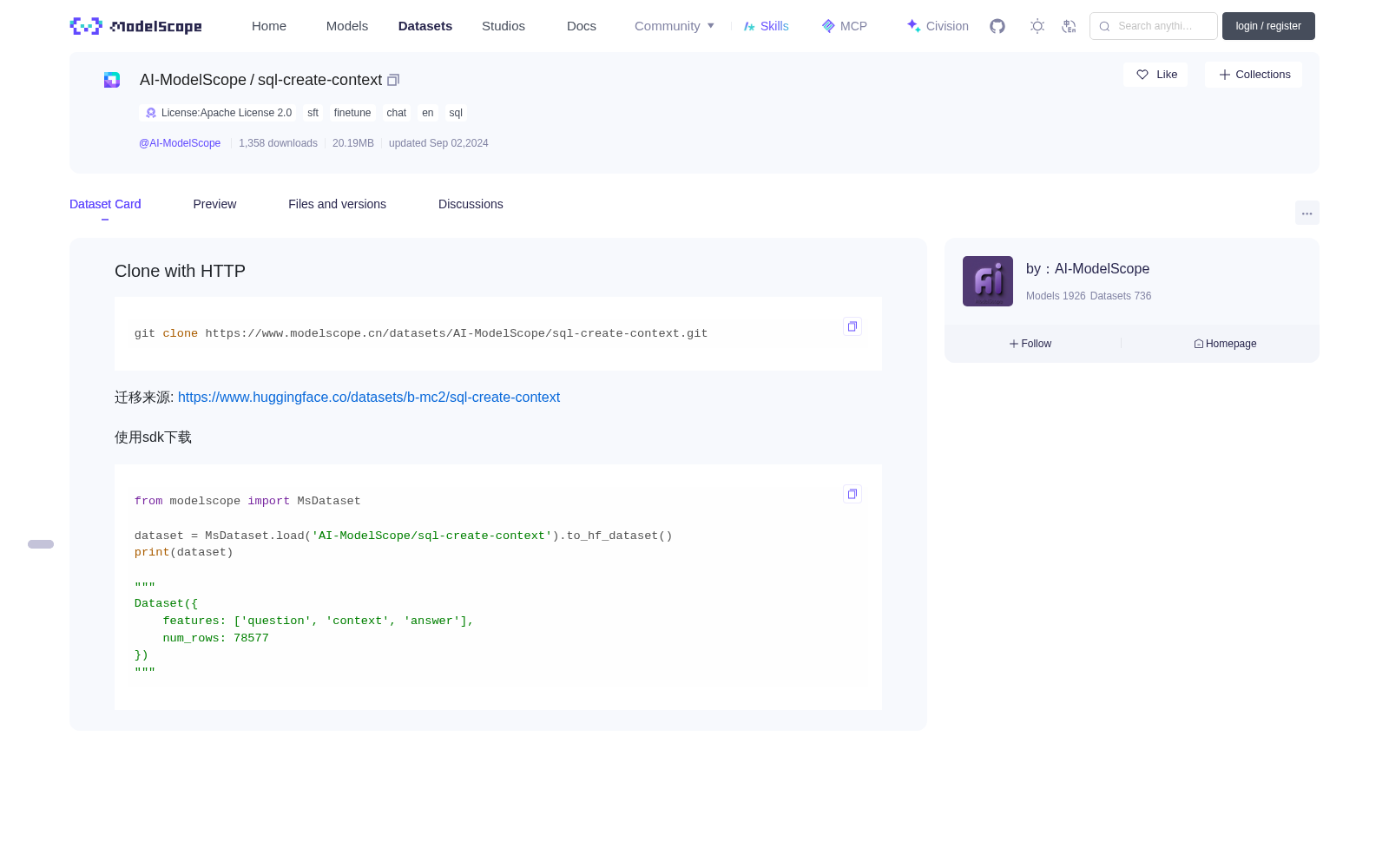The width and height of the screenshot is (1389, 868).
Task: Expand the Community dropdown menu
Action: point(675,26)
